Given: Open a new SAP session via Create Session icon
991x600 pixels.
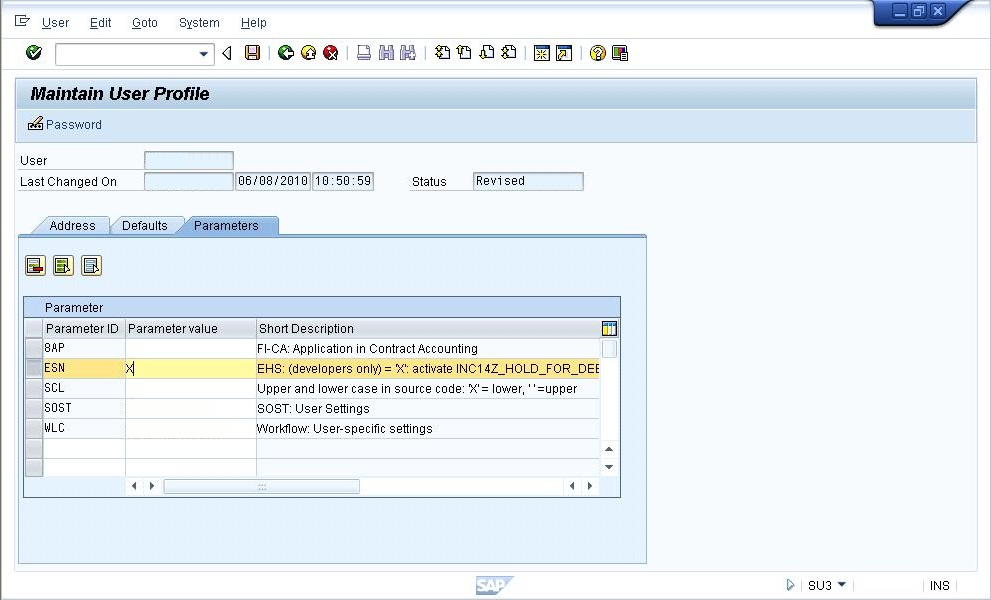Looking at the screenshot, I should point(540,53).
